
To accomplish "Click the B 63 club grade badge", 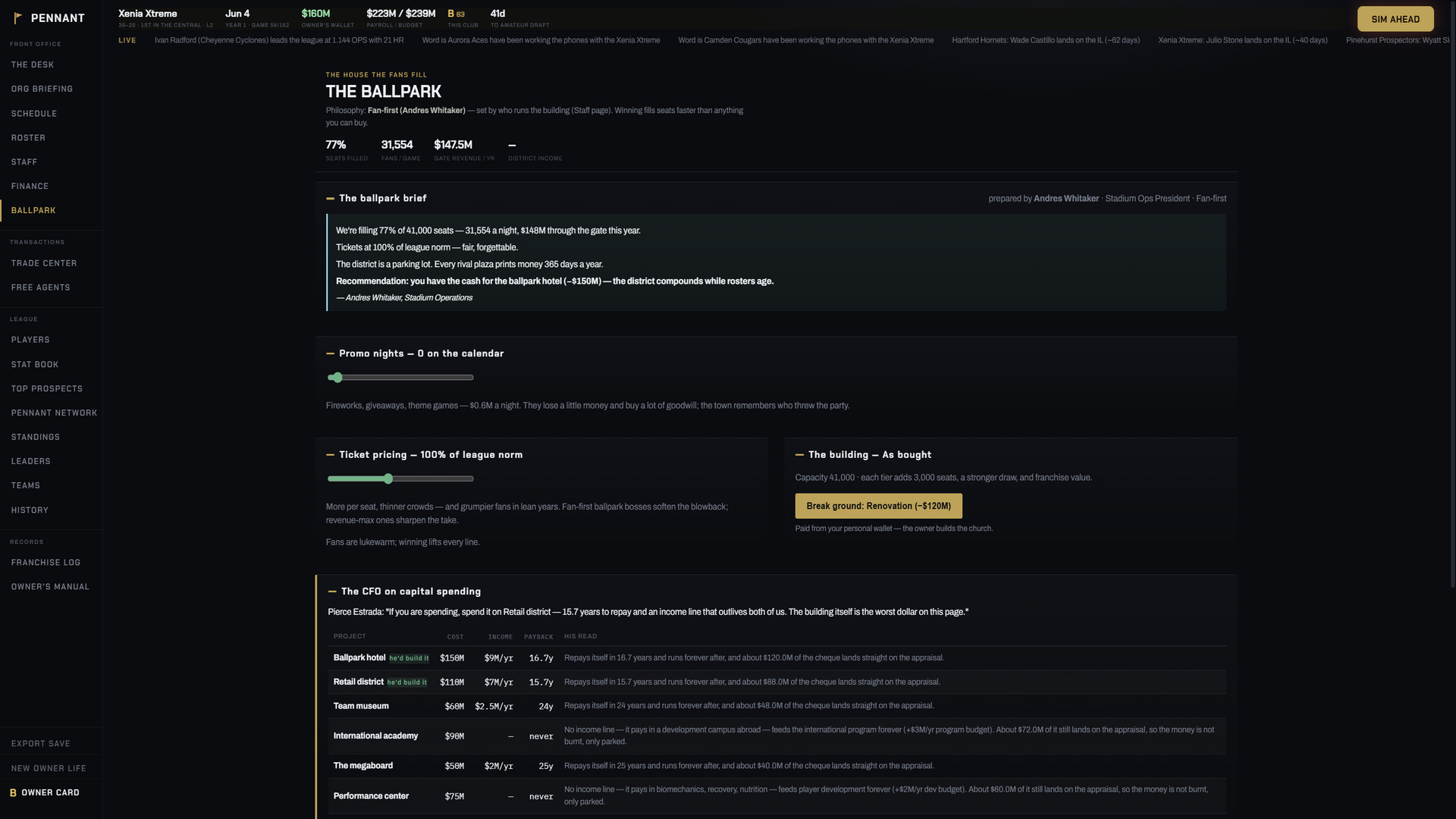I will (x=456, y=14).
